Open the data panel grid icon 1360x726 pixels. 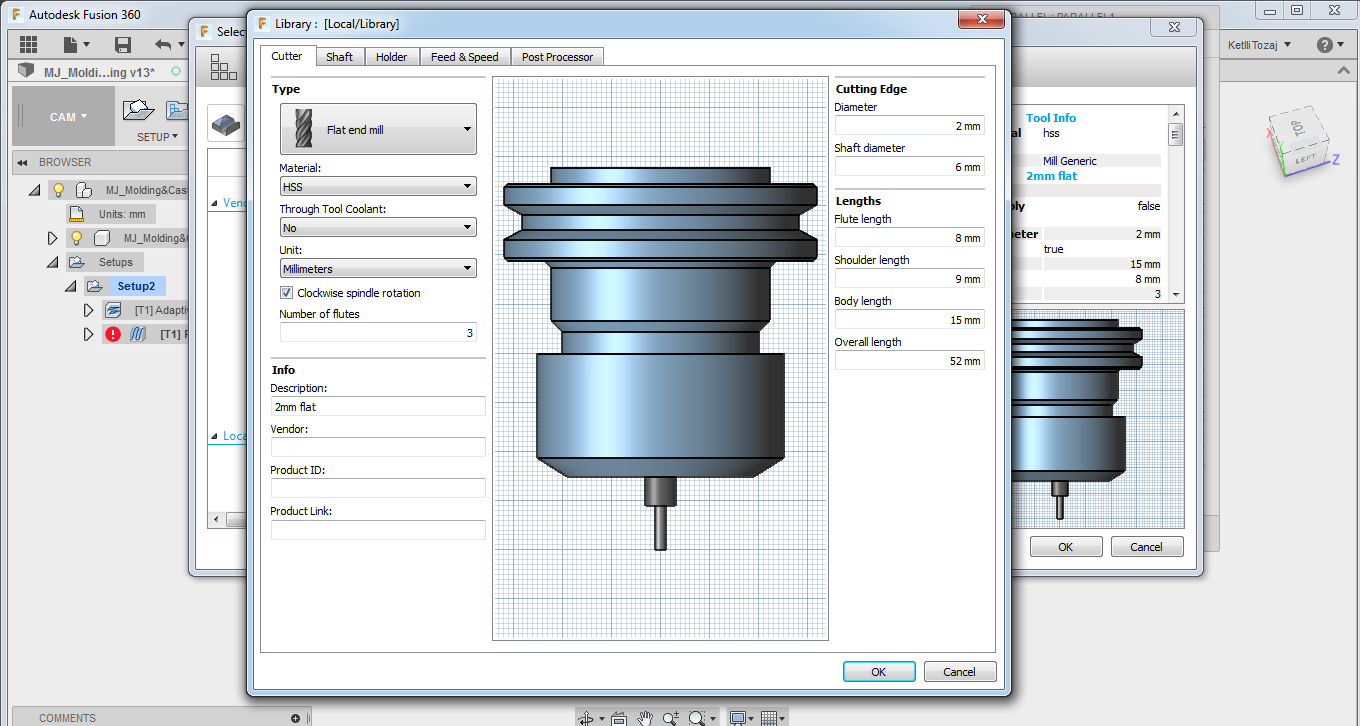coord(28,45)
